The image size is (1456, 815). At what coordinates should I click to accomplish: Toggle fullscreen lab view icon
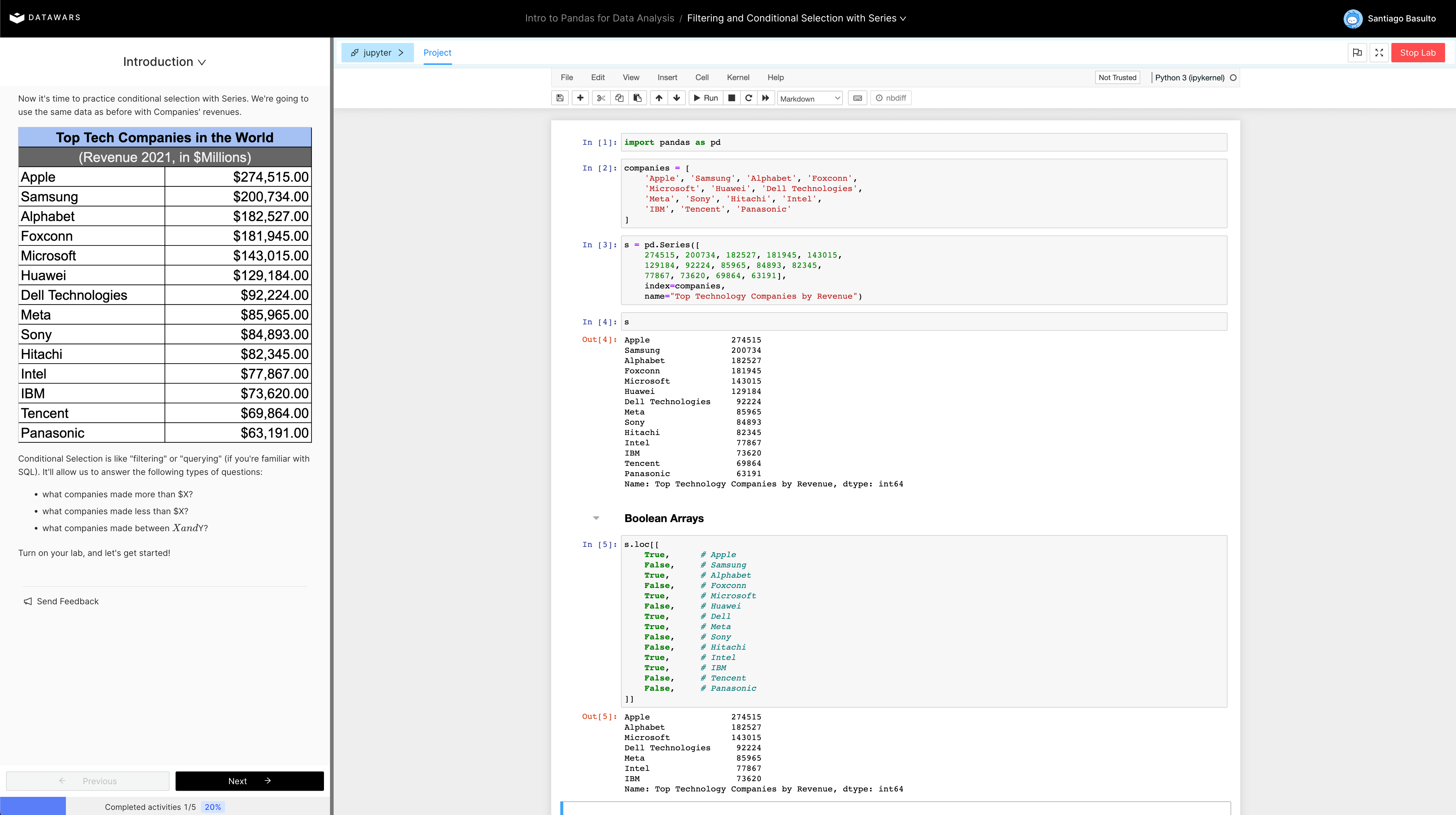click(x=1379, y=53)
